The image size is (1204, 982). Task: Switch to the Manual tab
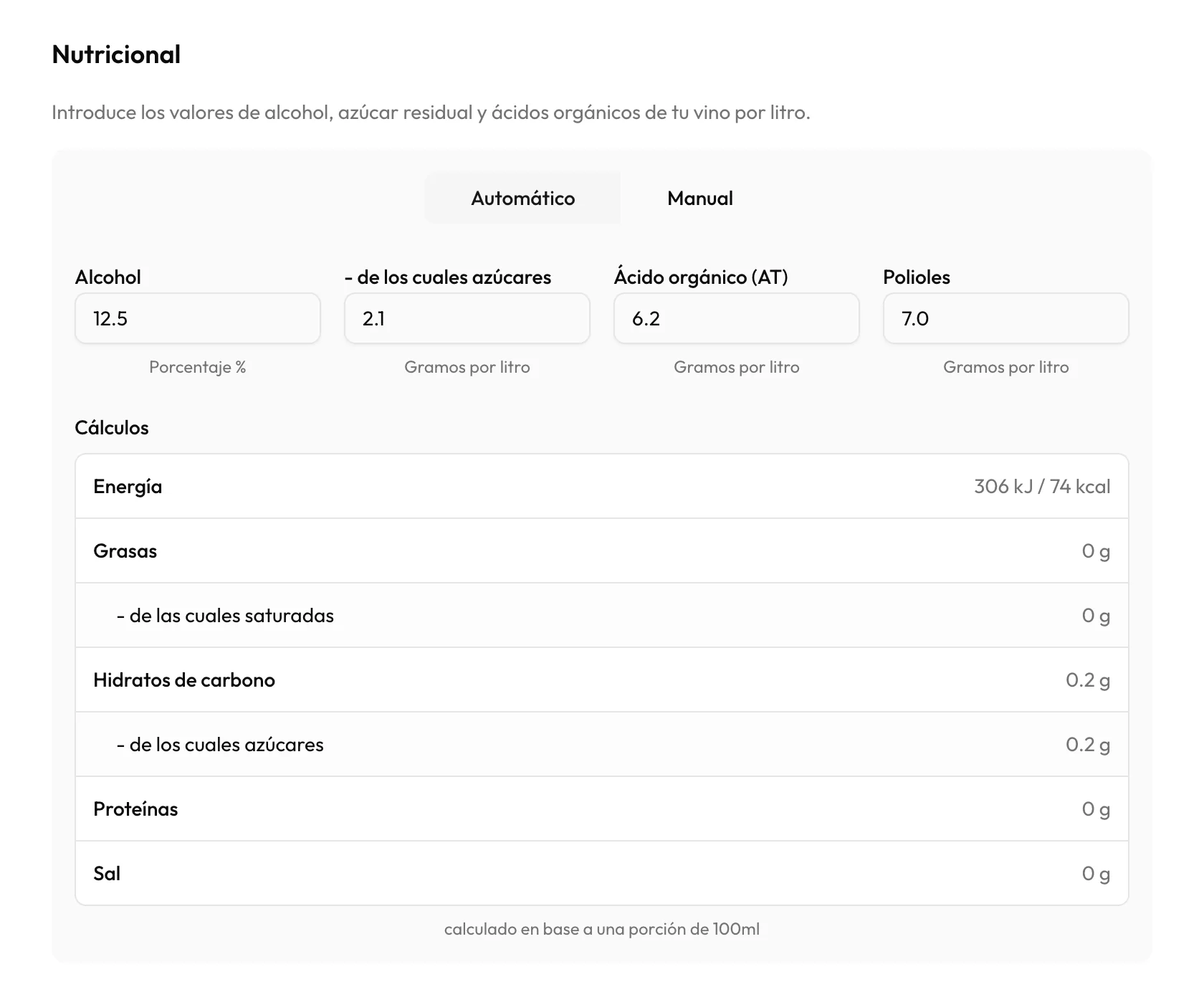click(x=700, y=199)
